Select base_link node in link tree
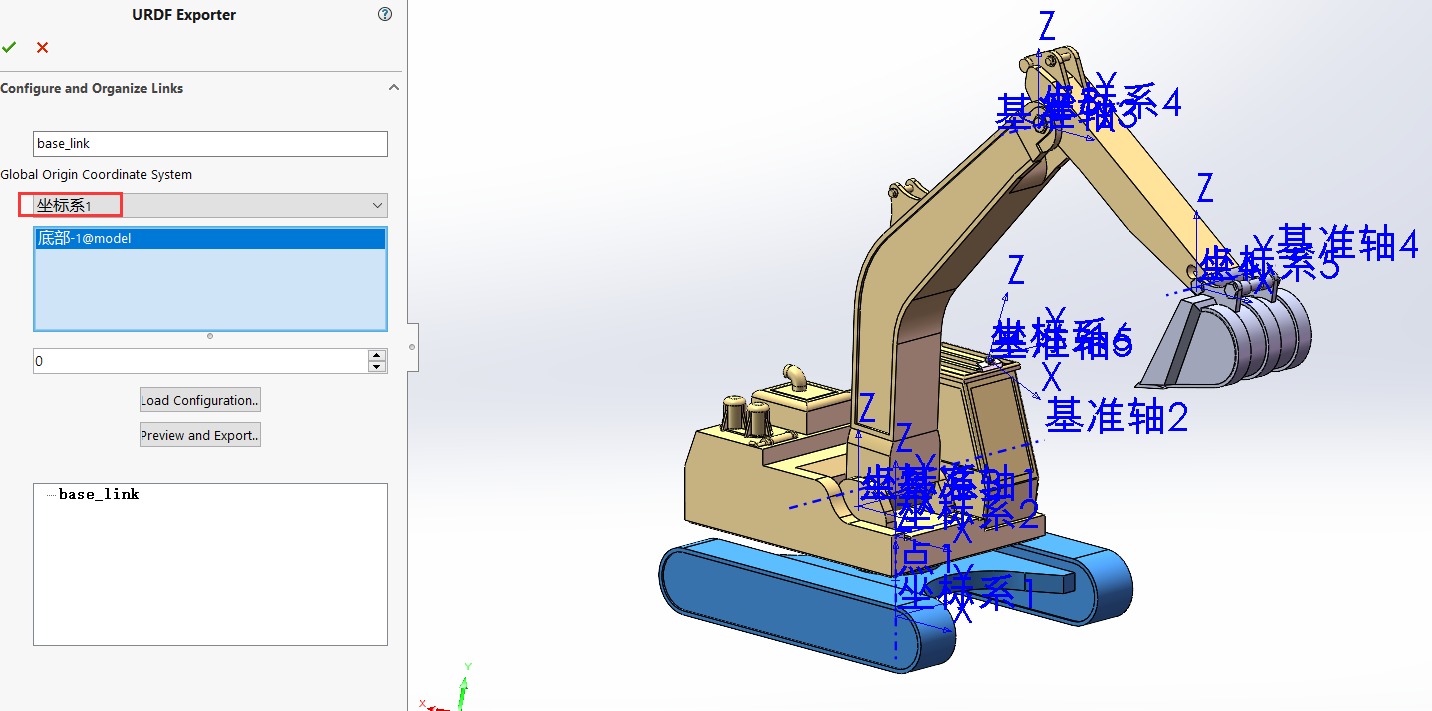This screenshot has width=1432, height=711. (x=99, y=494)
